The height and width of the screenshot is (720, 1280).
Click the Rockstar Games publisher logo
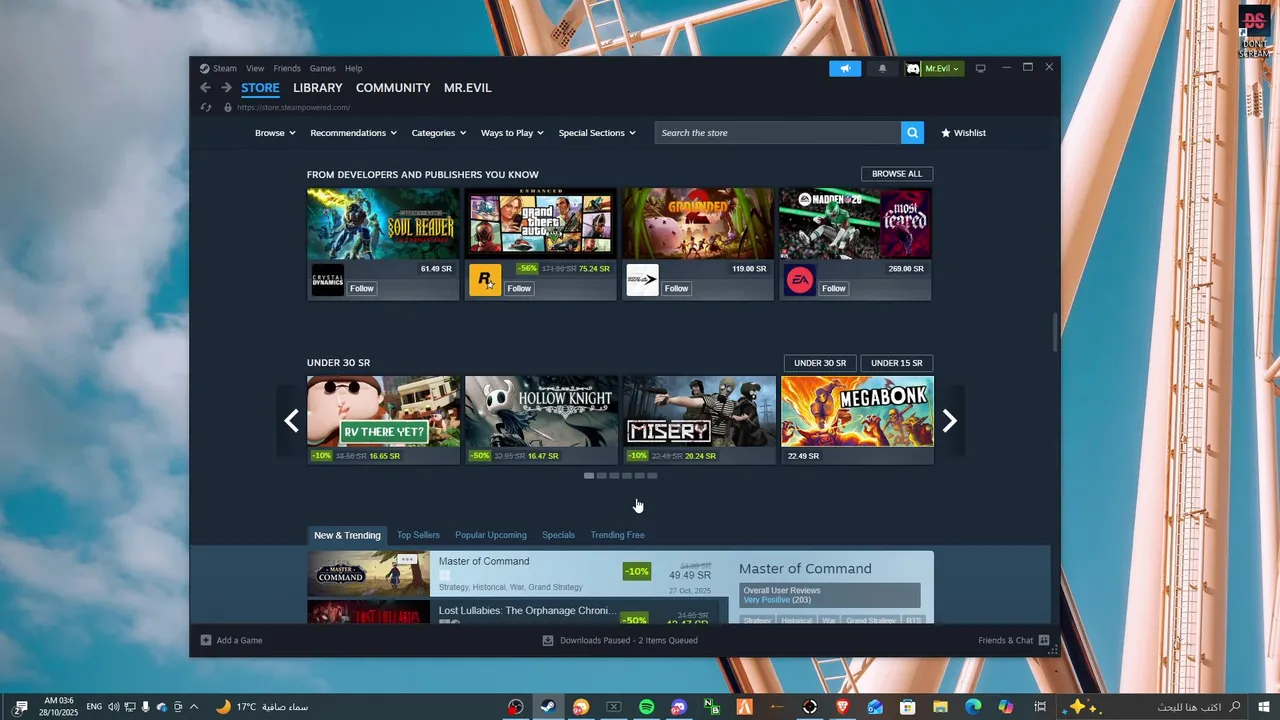[x=485, y=280]
